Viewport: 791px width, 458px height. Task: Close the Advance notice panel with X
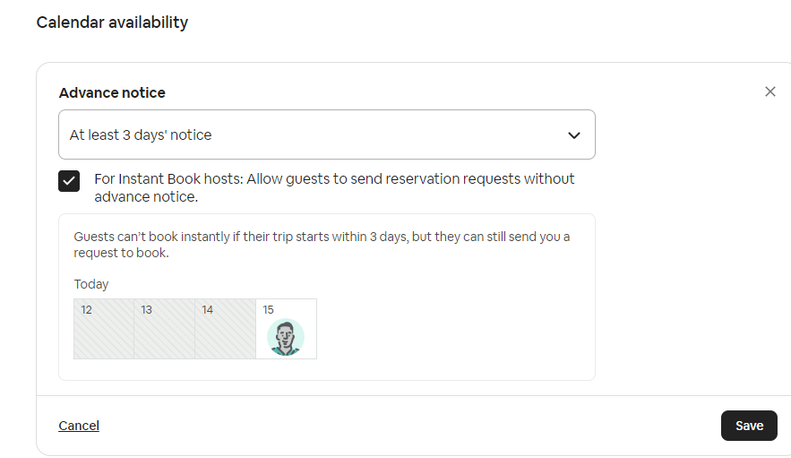[770, 91]
